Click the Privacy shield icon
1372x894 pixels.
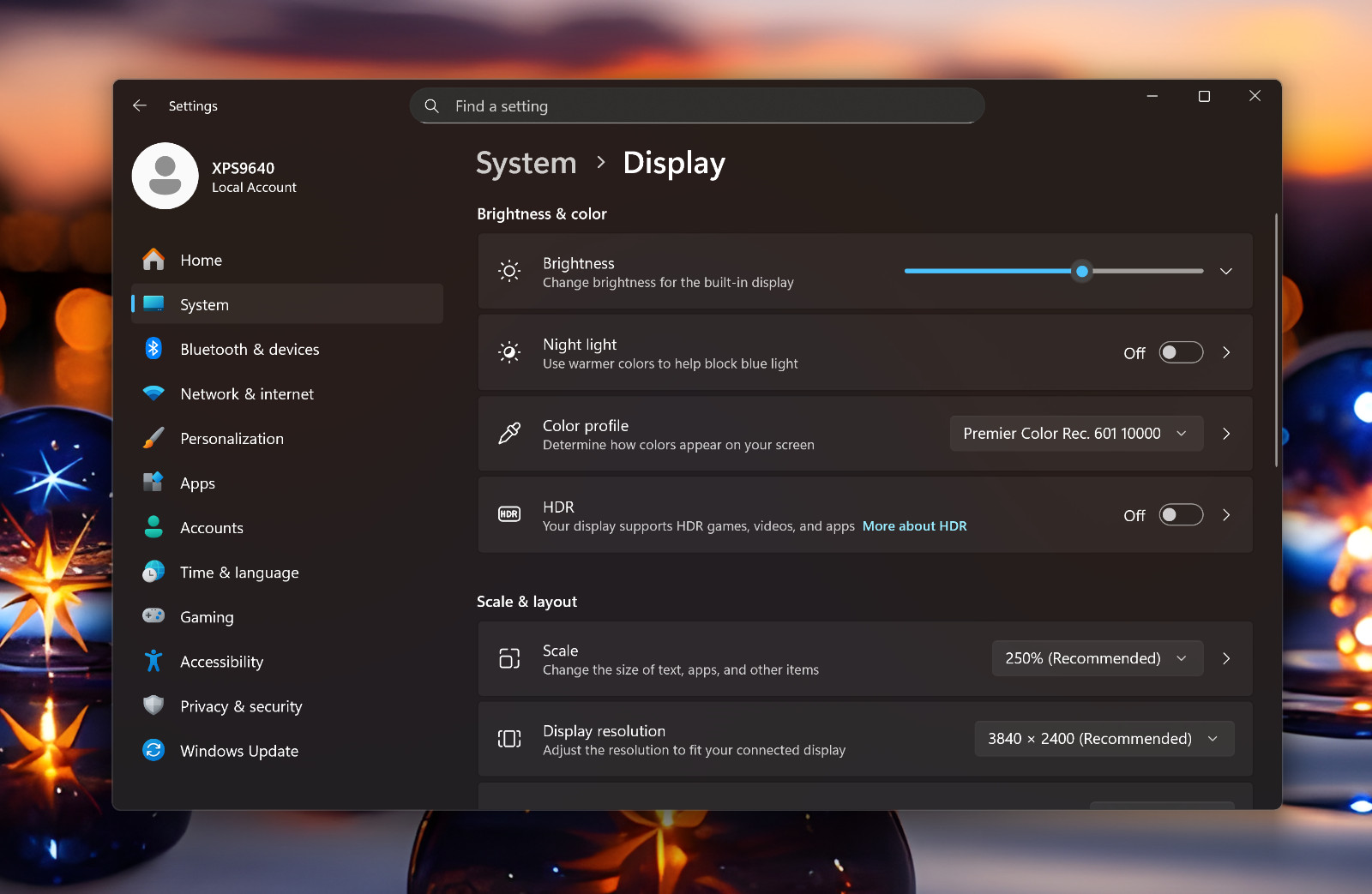(x=153, y=705)
